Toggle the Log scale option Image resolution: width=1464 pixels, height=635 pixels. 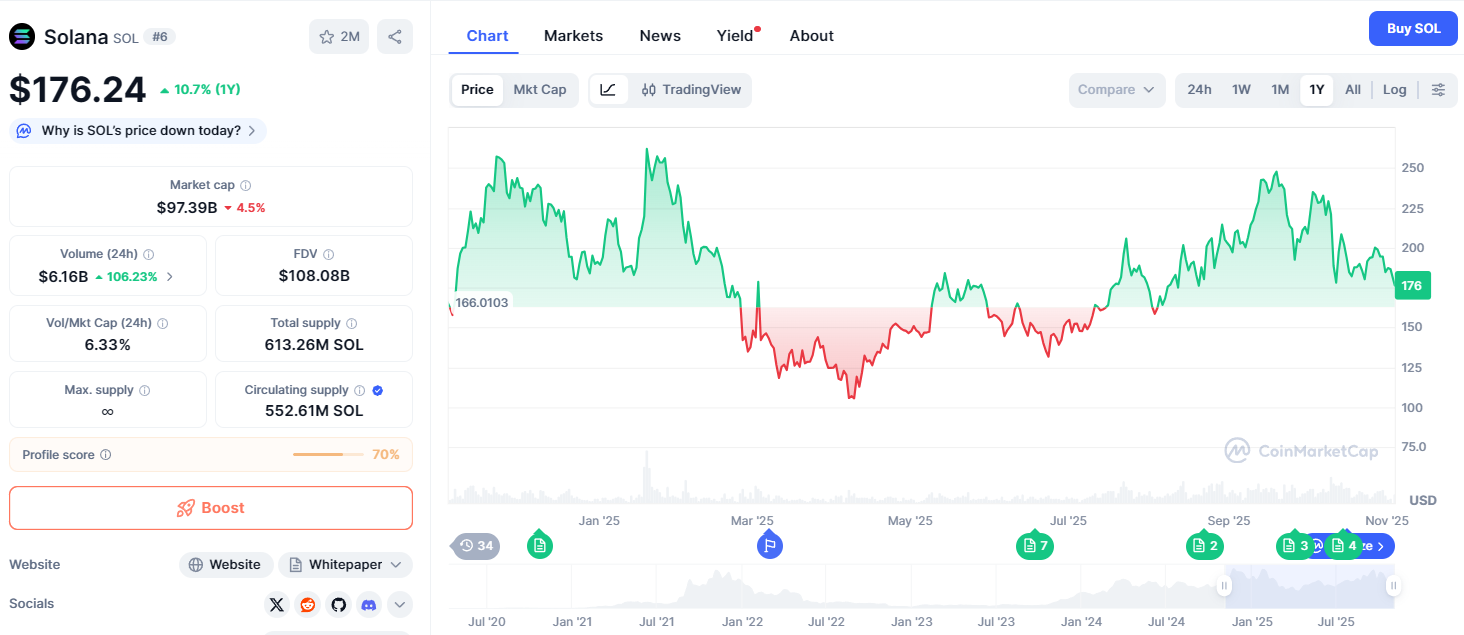point(1395,90)
